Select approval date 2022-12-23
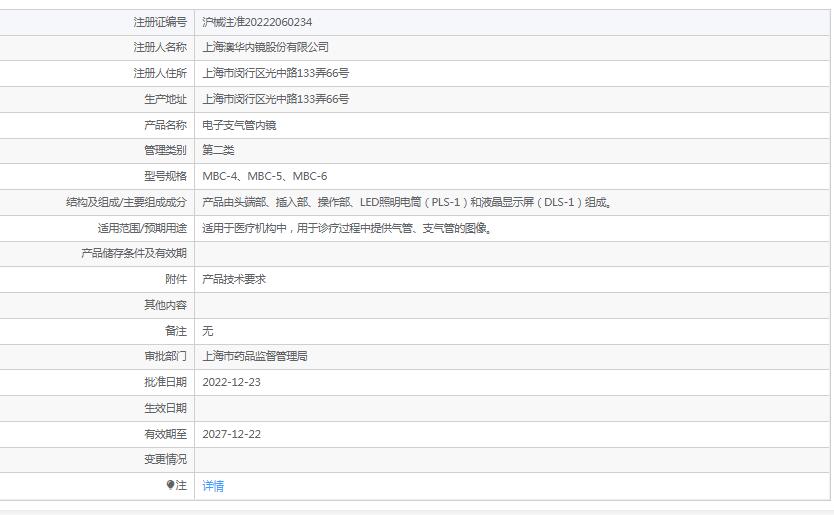The image size is (834, 515). tap(231, 382)
